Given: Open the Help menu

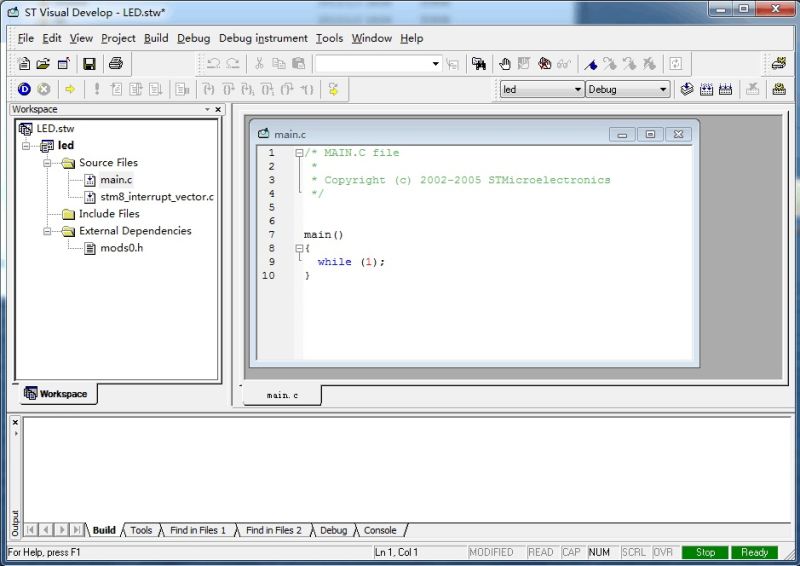Looking at the screenshot, I should [x=411, y=38].
